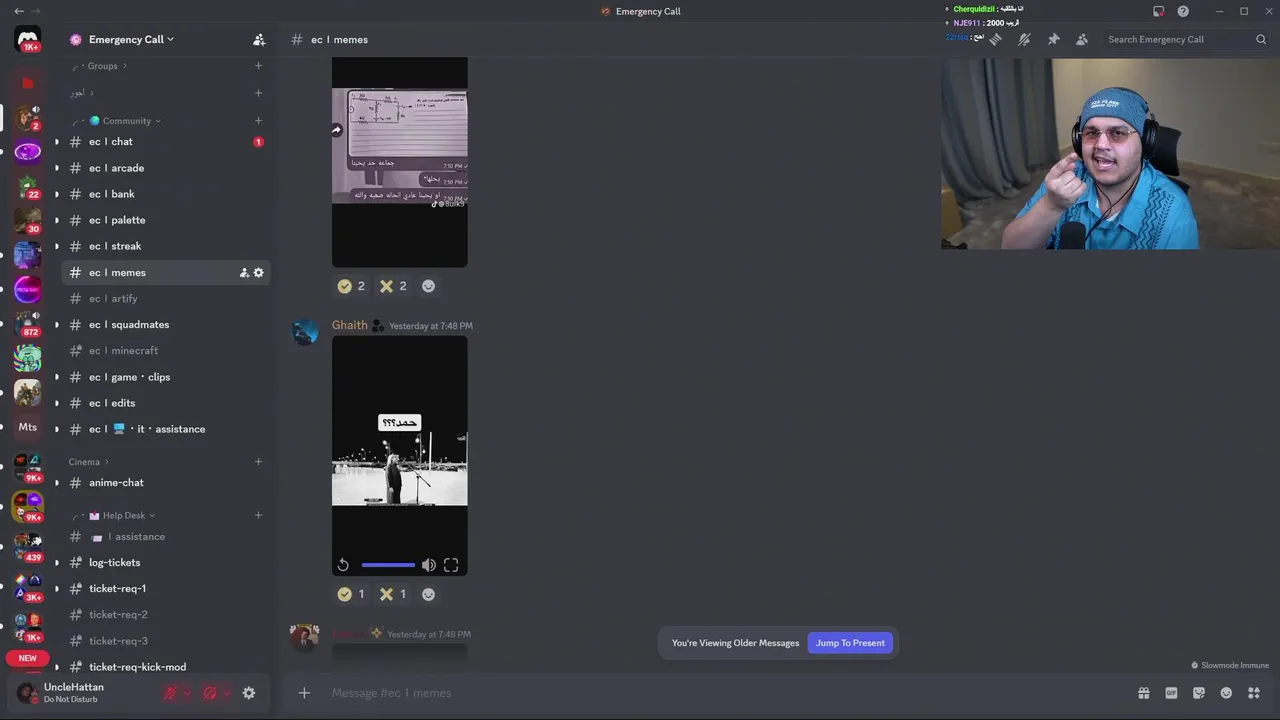Screen dimensions: 1280x720
Task: Expand threads arrow beside ticket-req-1
Action: coord(56,589)
